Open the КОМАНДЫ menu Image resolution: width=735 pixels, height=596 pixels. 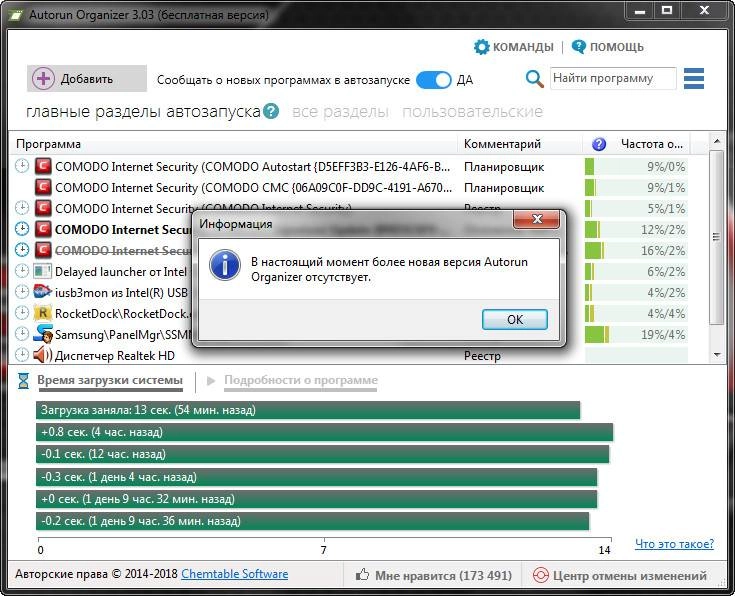point(513,47)
